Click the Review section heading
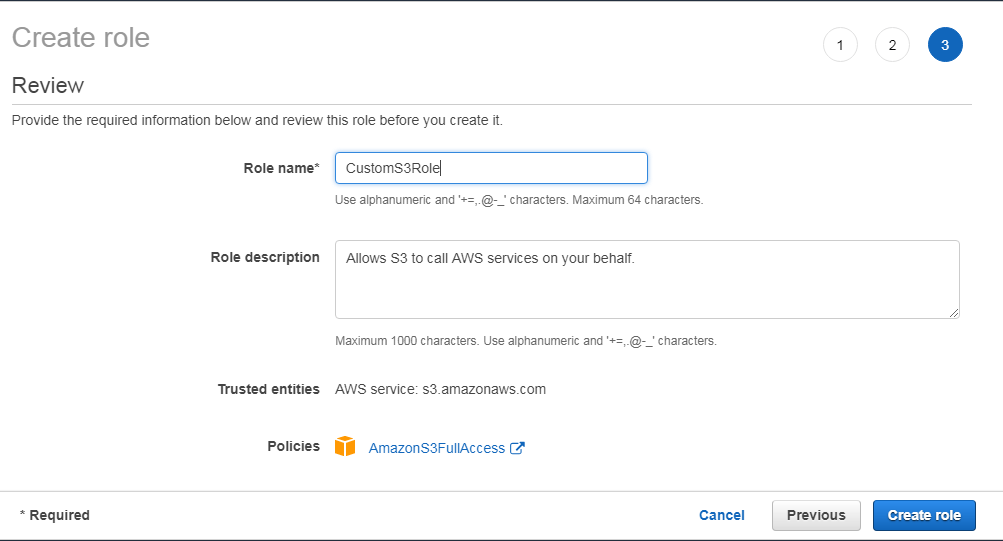Image resolution: width=1003 pixels, height=541 pixels. click(48, 86)
